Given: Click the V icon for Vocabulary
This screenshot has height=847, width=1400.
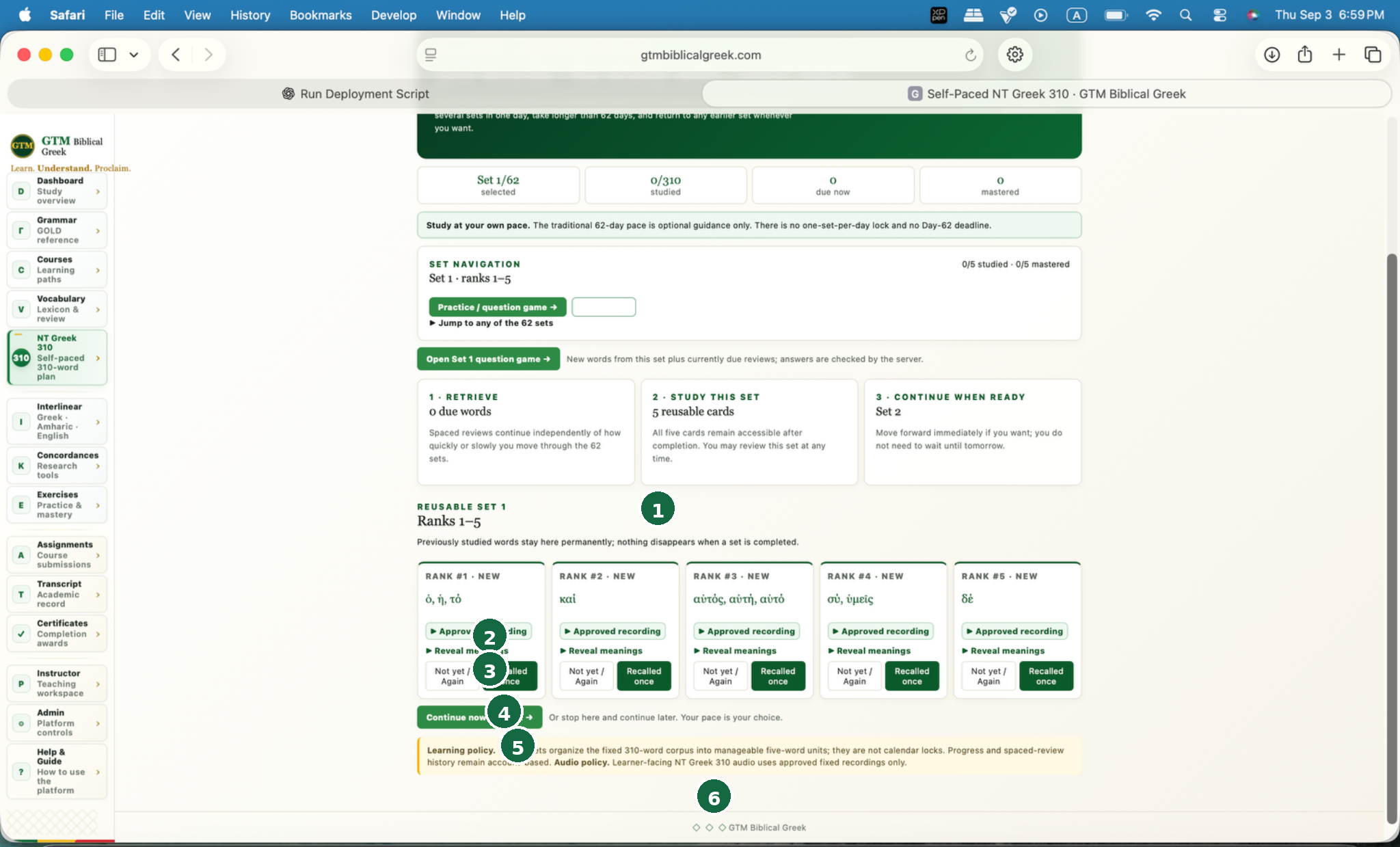Looking at the screenshot, I should (21, 309).
